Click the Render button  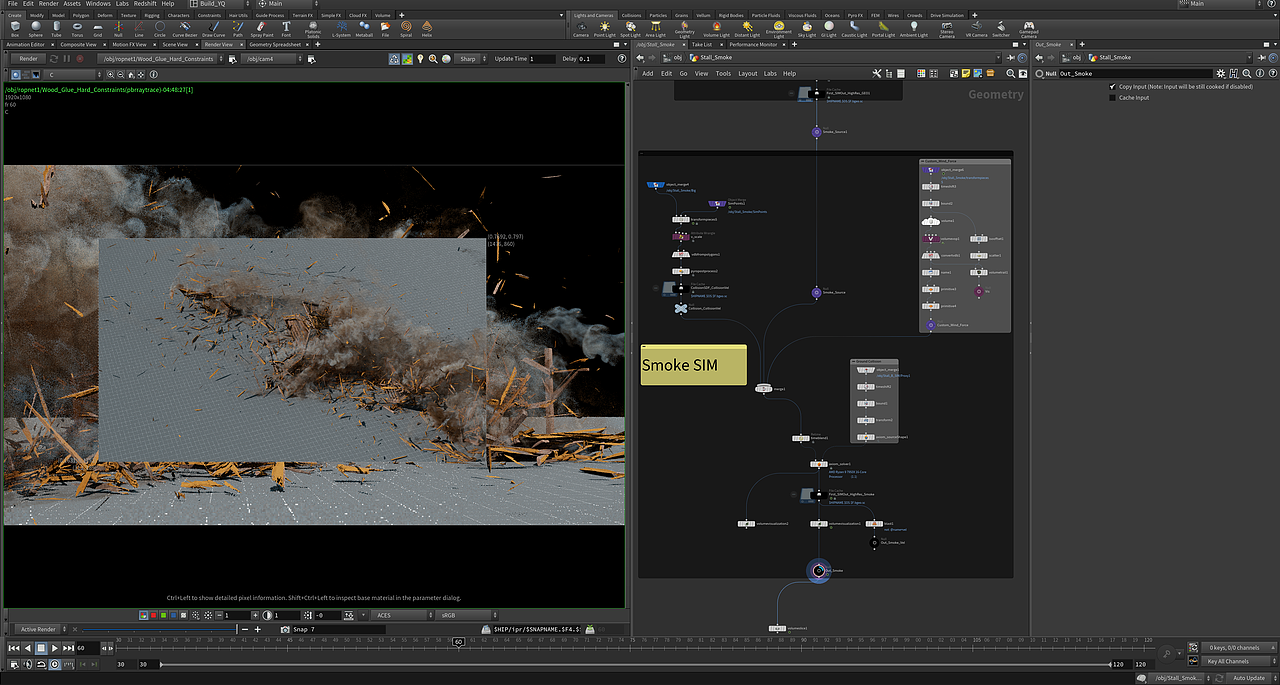(x=29, y=59)
